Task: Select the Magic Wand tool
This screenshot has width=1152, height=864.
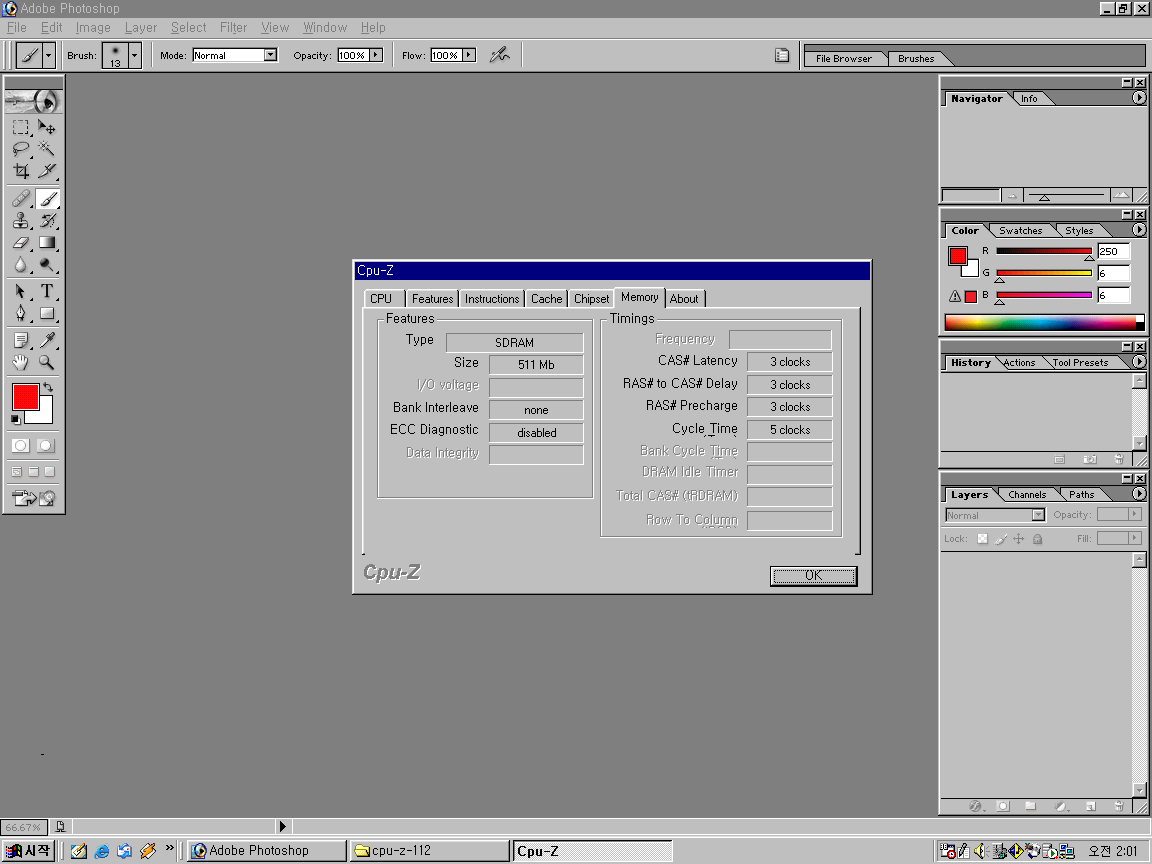Action: click(46, 149)
